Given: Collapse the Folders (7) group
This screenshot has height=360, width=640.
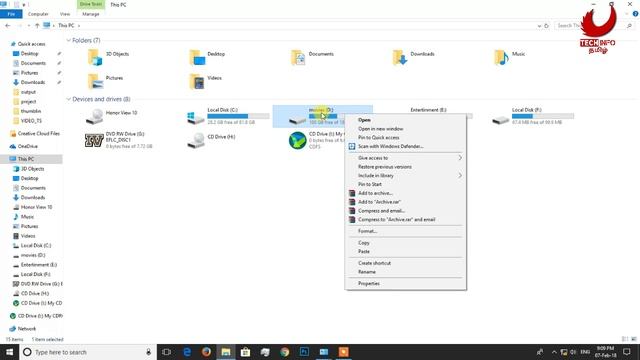Looking at the screenshot, I should [69, 40].
